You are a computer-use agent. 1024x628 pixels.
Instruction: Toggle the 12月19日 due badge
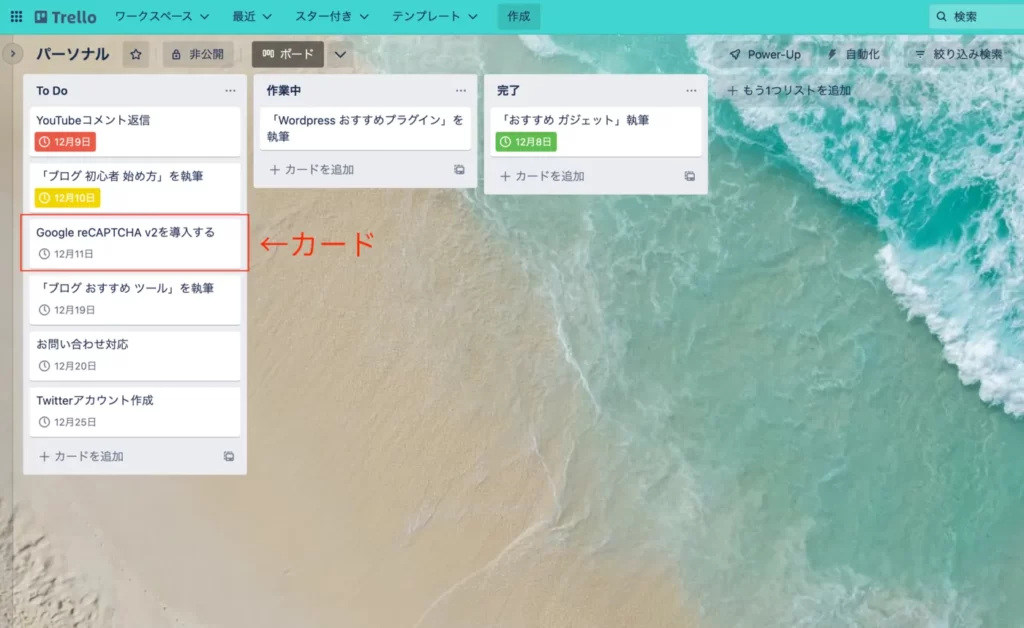[67, 310]
